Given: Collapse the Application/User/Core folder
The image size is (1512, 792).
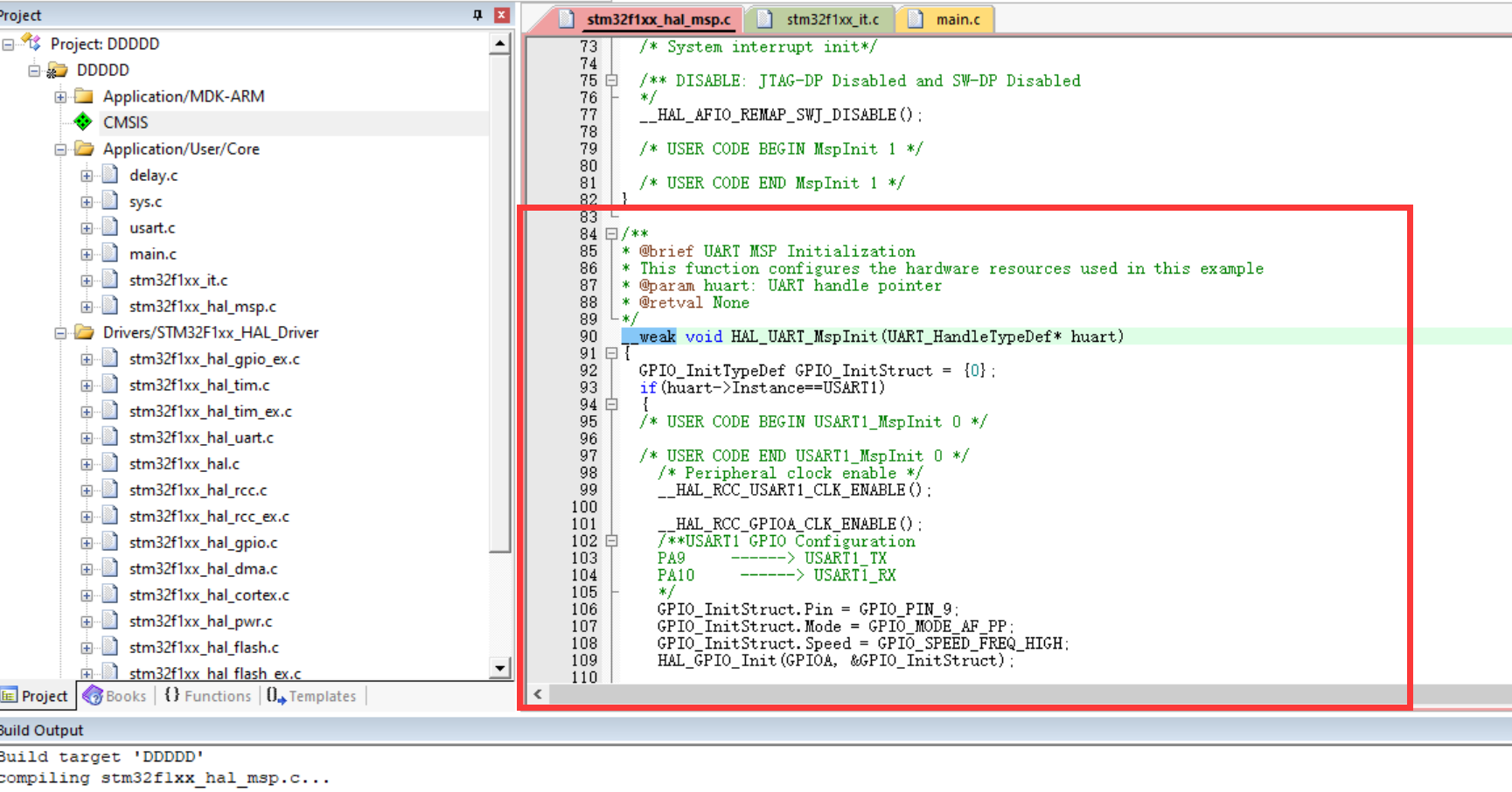Looking at the screenshot, I should click(59, 149).
